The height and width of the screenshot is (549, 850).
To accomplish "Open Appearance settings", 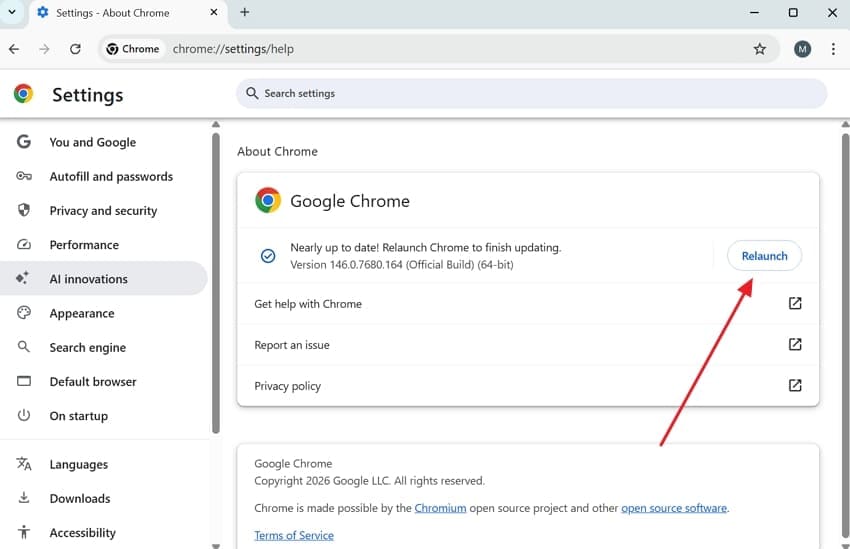I will coord(103,313).
